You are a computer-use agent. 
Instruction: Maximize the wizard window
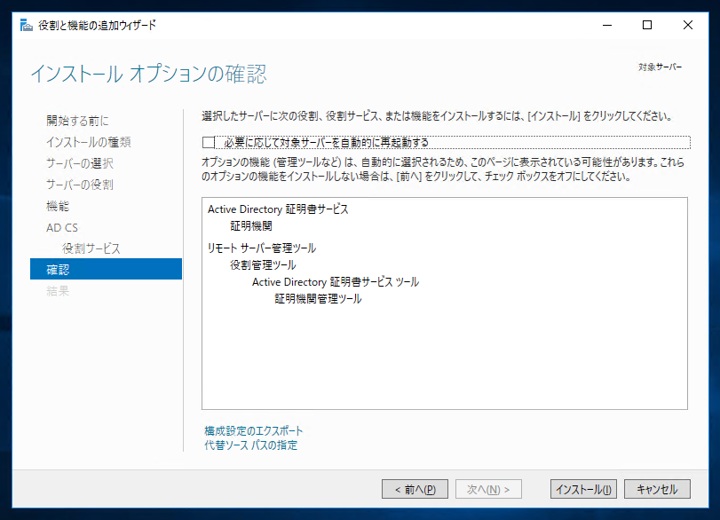pyautogui.click(x=647, y=25)
